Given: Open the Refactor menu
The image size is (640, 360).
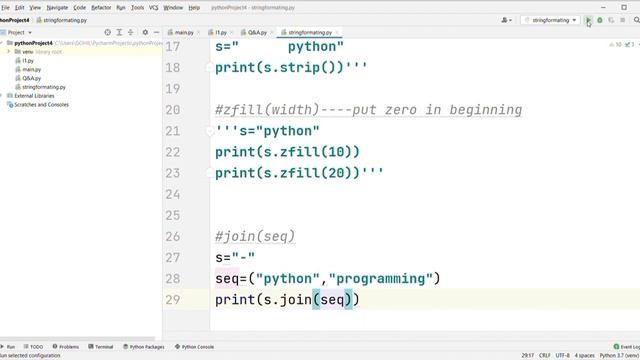Looking at the screenshot, I should [101, 8].
